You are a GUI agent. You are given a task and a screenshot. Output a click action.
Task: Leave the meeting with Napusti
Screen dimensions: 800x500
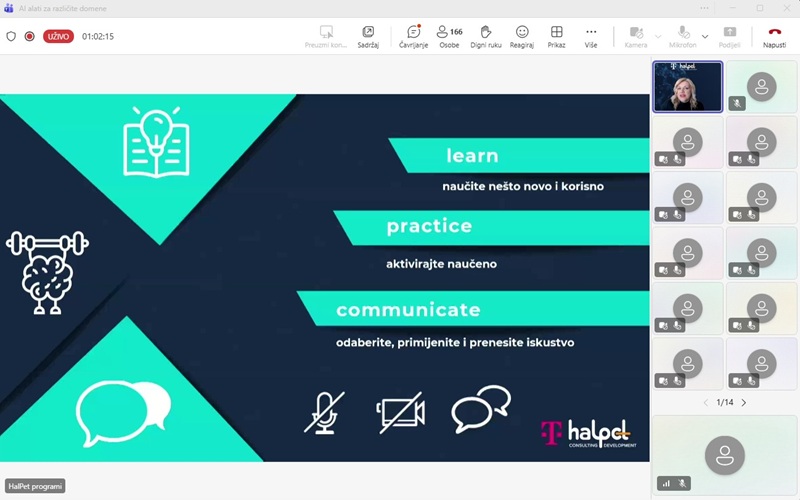pos(774,36)
